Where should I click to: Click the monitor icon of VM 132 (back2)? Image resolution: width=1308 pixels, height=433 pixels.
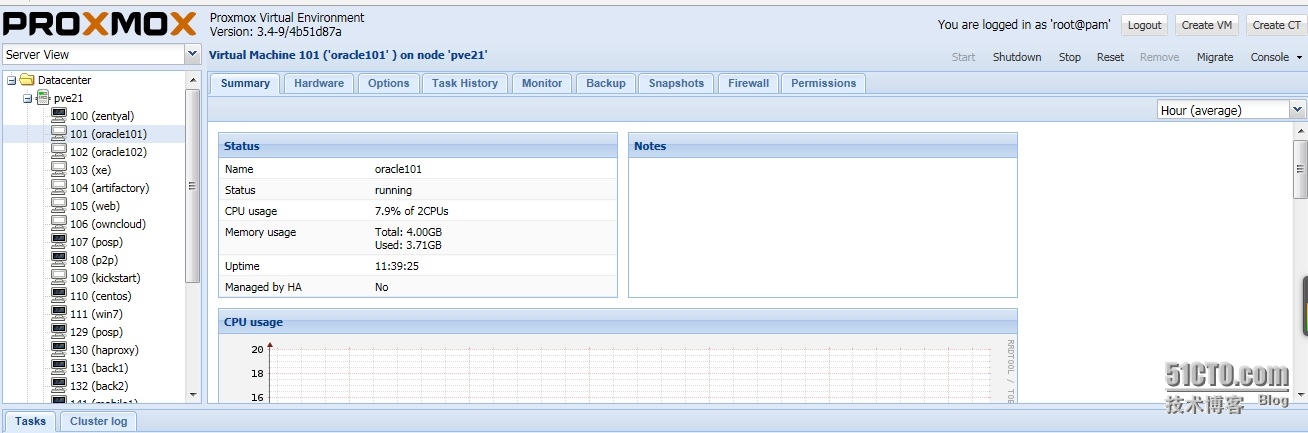(59, 386)
